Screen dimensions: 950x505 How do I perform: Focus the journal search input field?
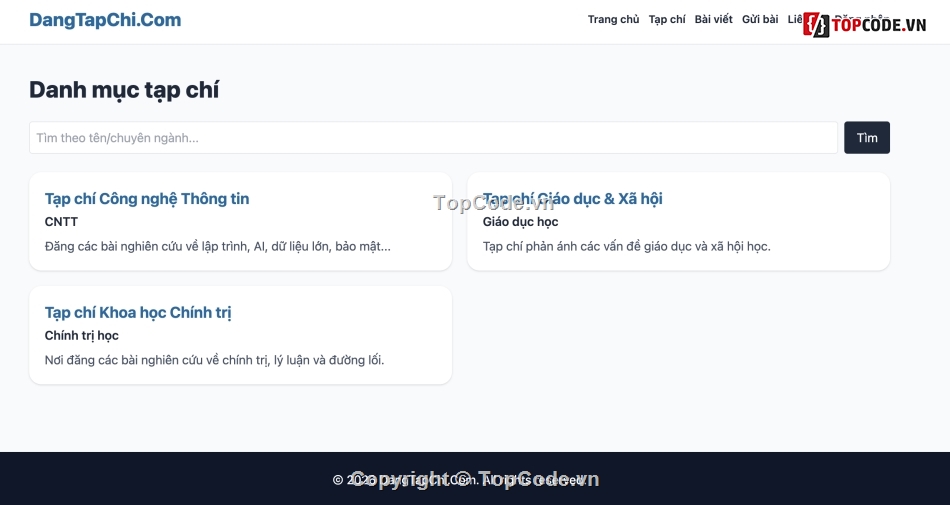pos(433,137)
